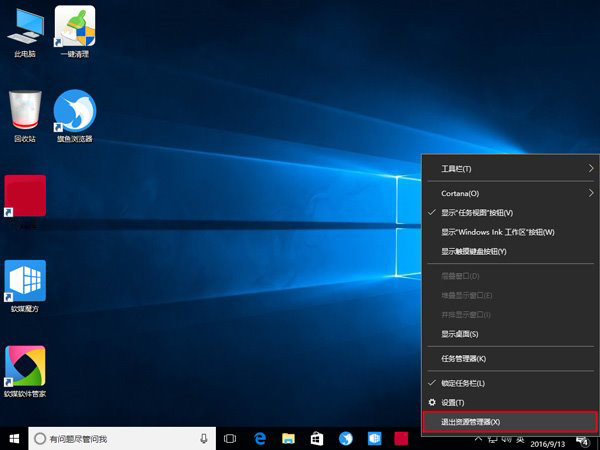Open the red square taskbar app
This screenshot has height=450, width=600.
(401, 439)
